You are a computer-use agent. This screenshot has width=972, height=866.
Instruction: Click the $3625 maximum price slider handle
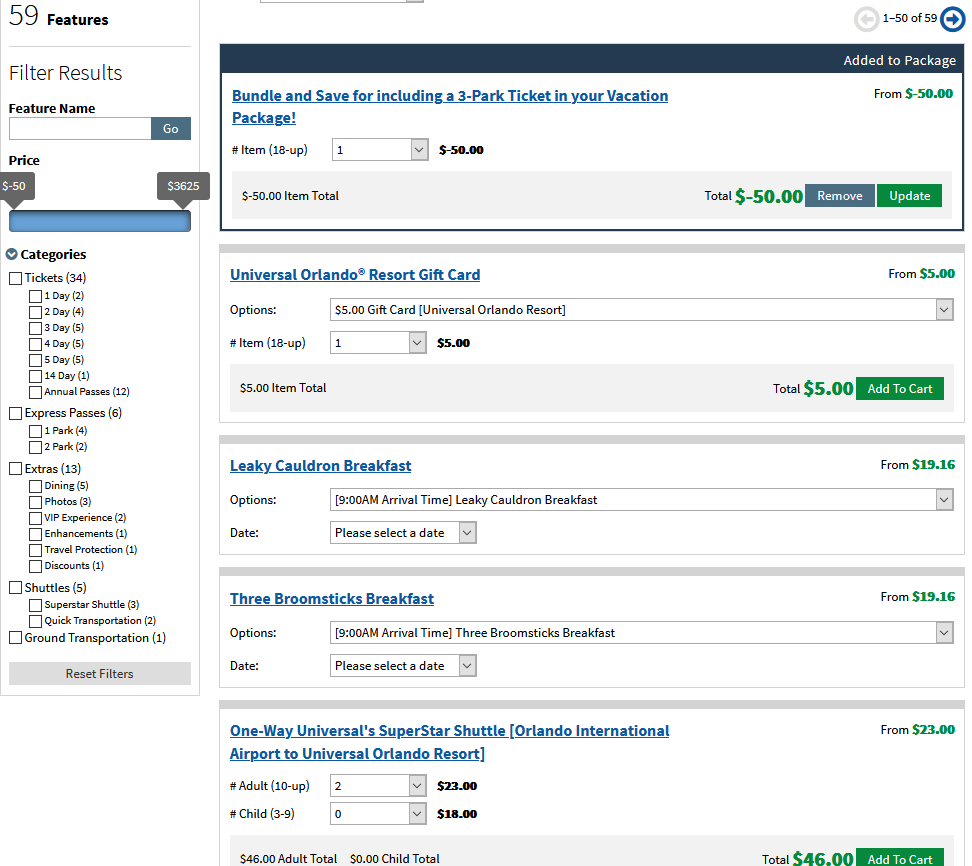[x=183, y=190]
